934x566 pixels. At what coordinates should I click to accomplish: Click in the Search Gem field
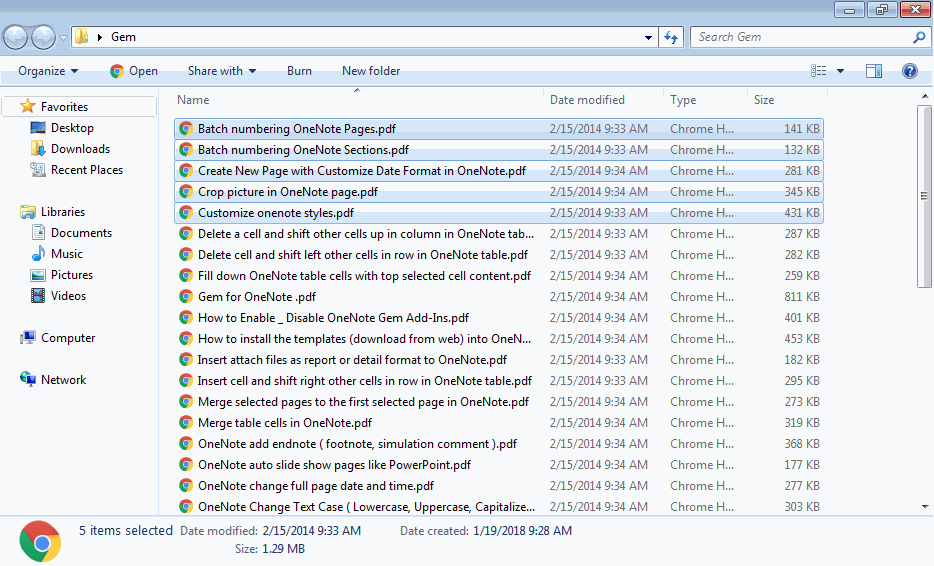[x=800, y=37]
